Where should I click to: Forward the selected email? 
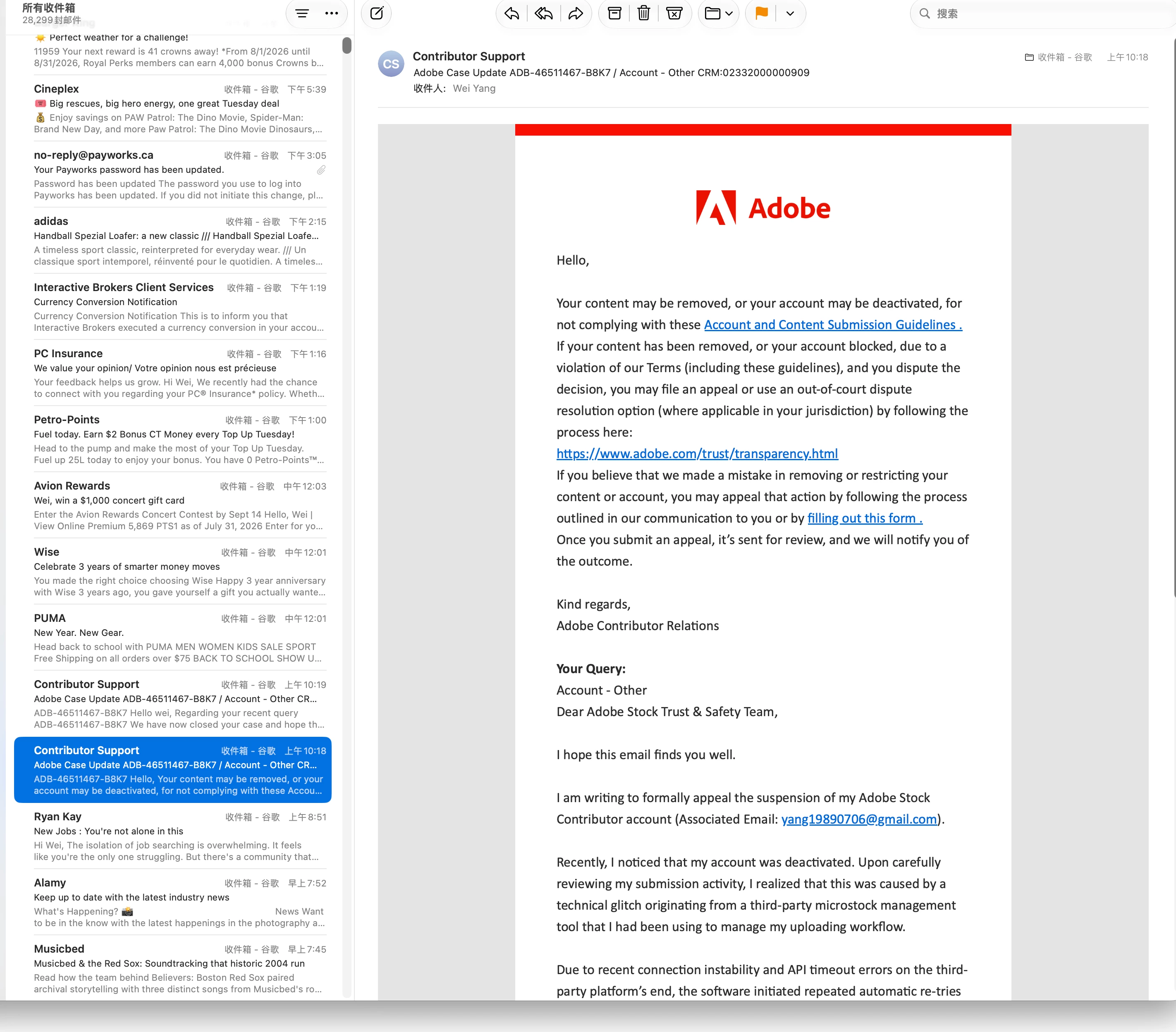click(x=575, y=13)
